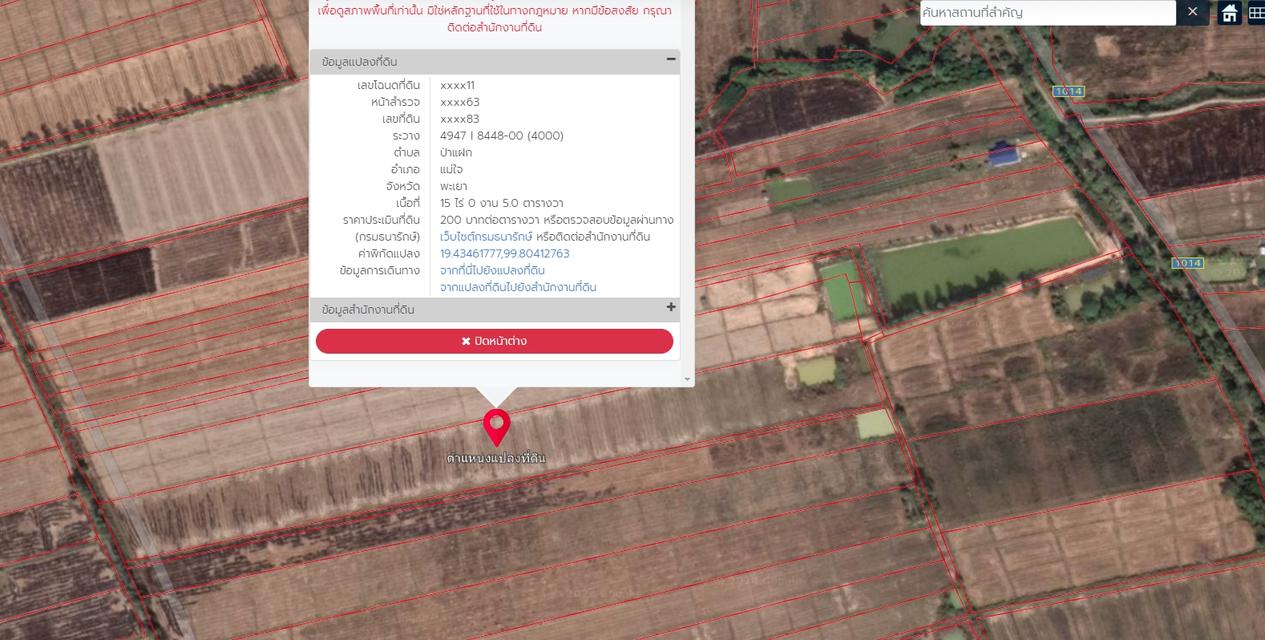The width and height of the screenshot is (1265, 640).
Task: Clear the search box with the X icon
Action: pyautogui.click(x=1192, y=12)
